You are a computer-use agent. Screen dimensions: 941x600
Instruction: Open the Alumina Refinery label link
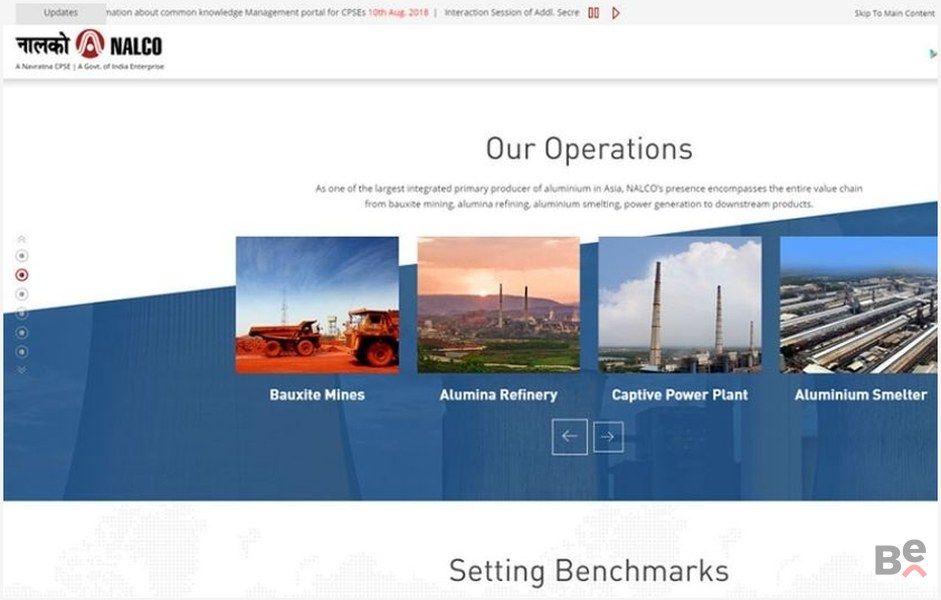pyautogui.click(x=498, y=395)
